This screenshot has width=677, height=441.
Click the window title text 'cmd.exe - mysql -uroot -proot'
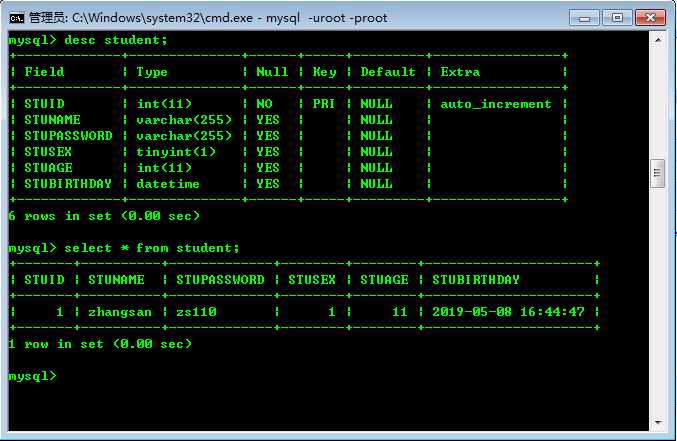(x=296, y=18)
